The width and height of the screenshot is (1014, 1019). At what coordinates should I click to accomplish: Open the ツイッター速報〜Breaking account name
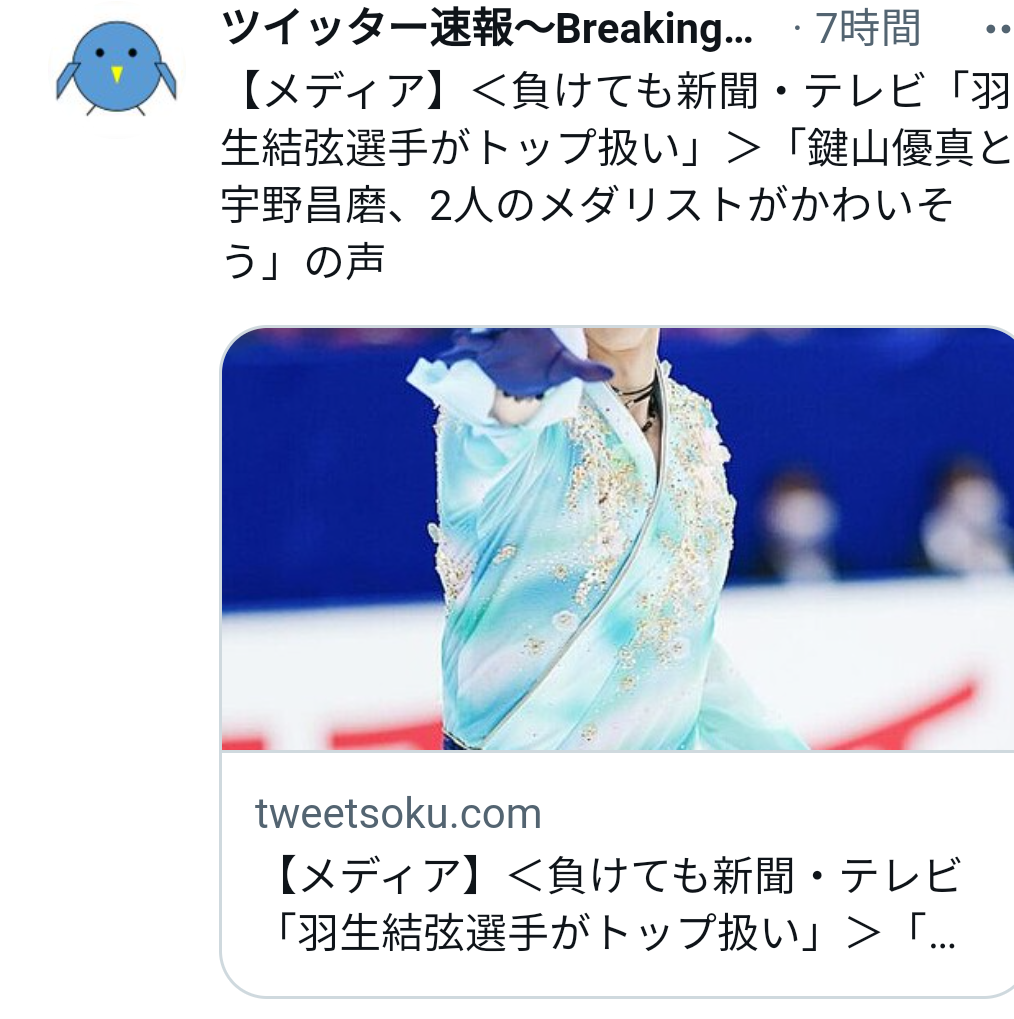coord(486,29)
